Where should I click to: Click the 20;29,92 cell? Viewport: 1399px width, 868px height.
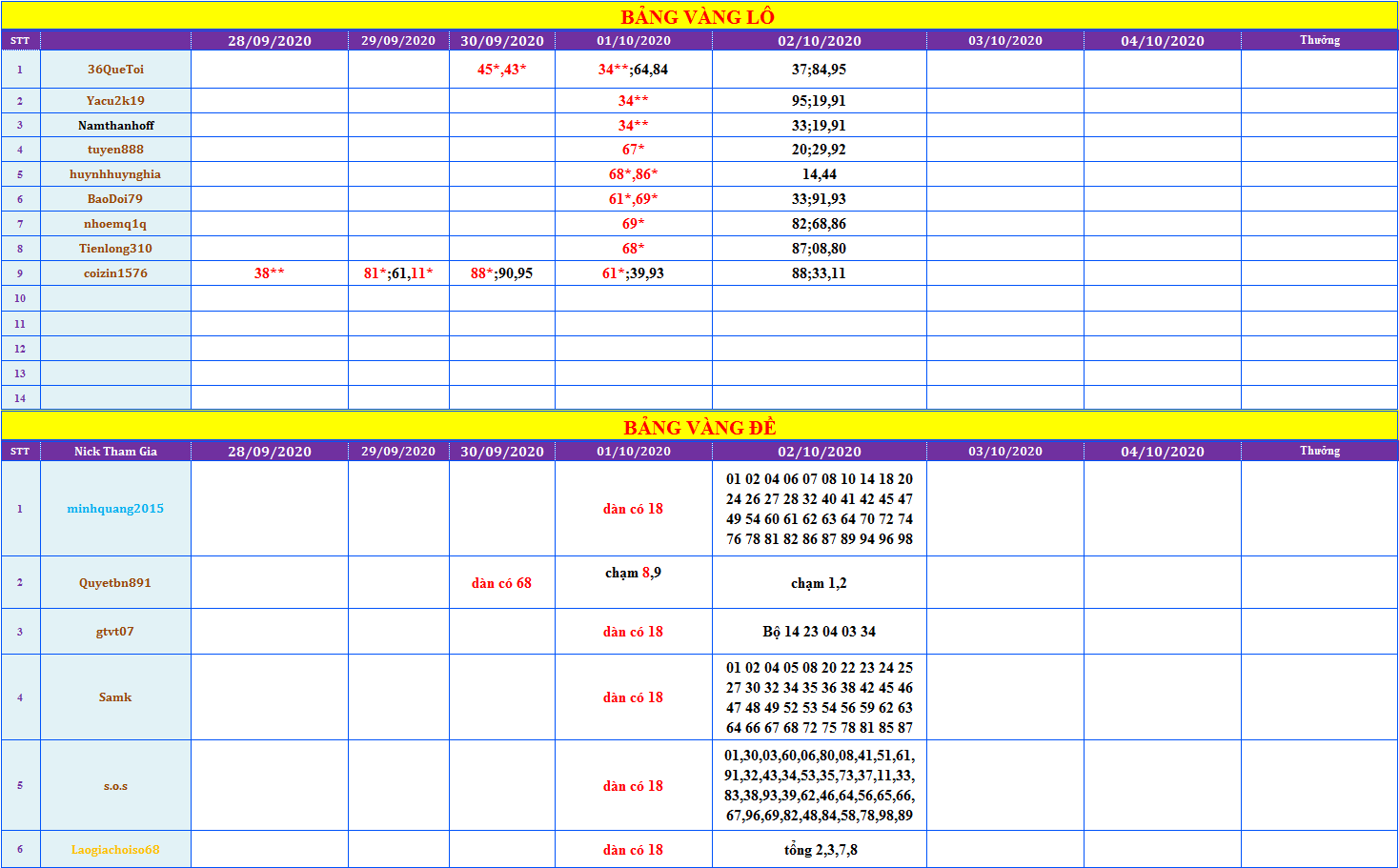click(820, 149)
